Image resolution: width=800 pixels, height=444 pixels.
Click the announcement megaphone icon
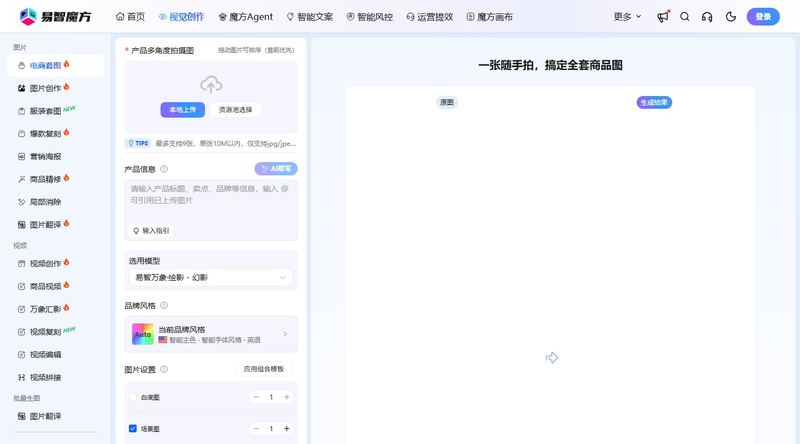coord(663,17)
